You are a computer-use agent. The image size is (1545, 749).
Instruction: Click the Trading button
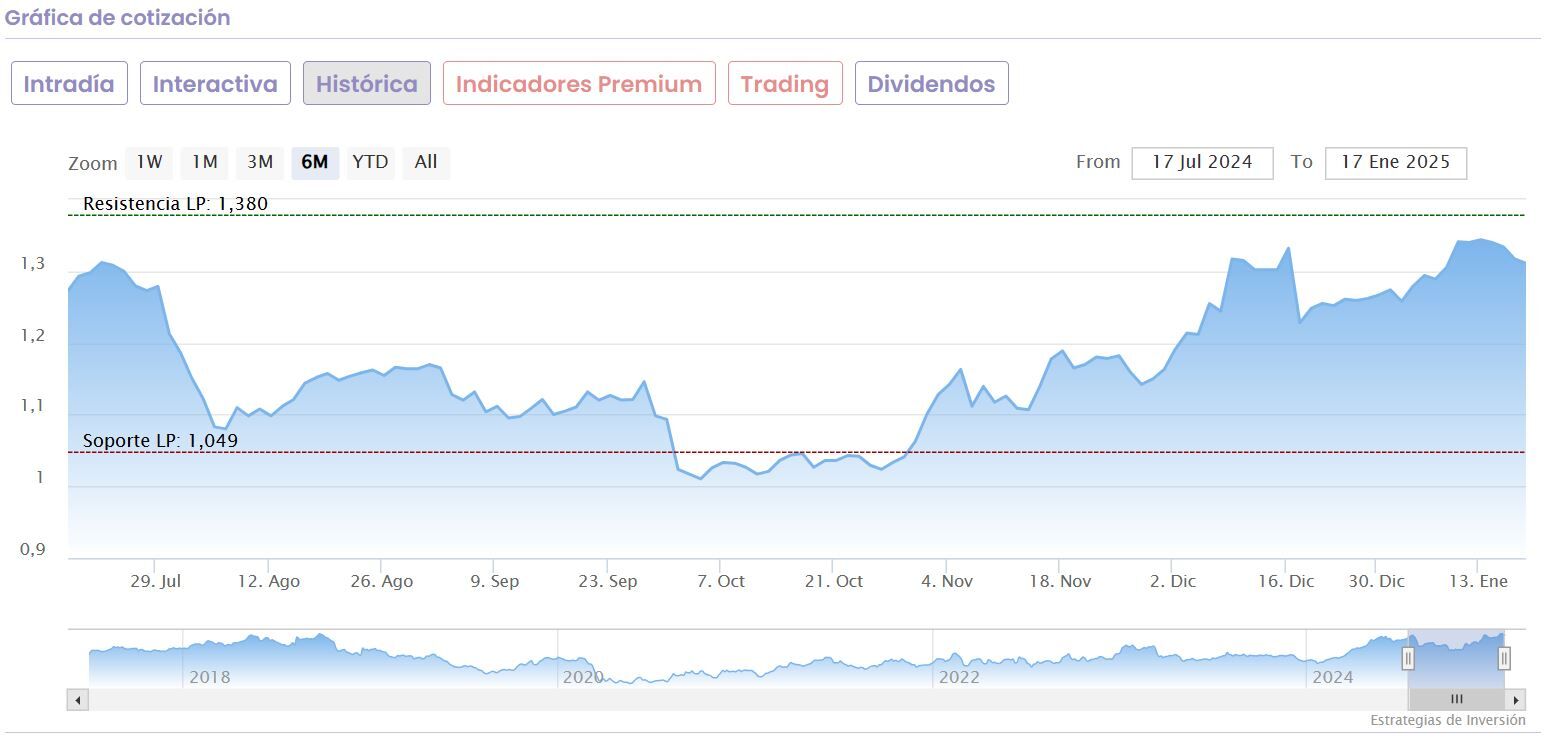click(785, 84)
